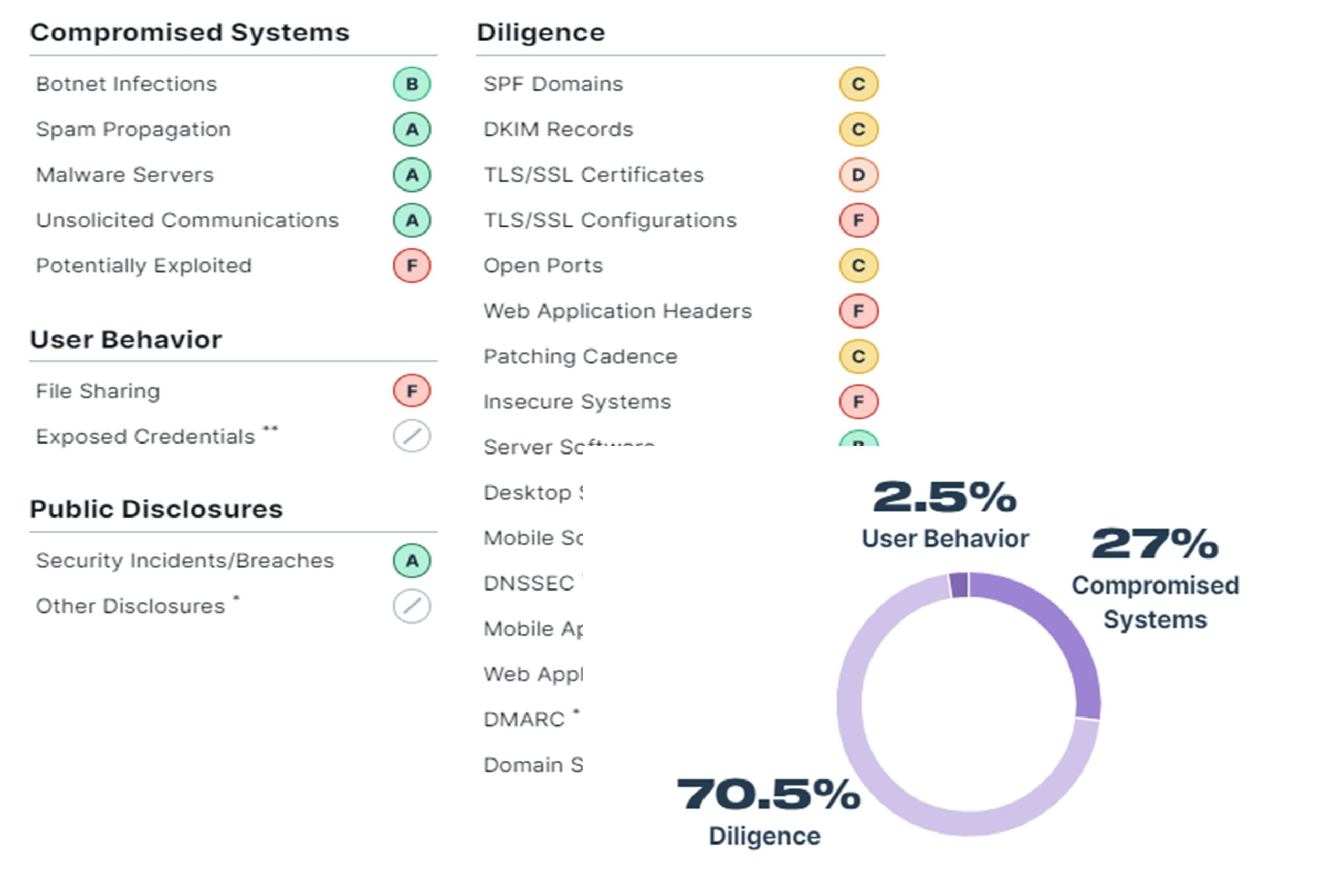
Task: Open the Diligence section heading
Action: coord(541,33)
